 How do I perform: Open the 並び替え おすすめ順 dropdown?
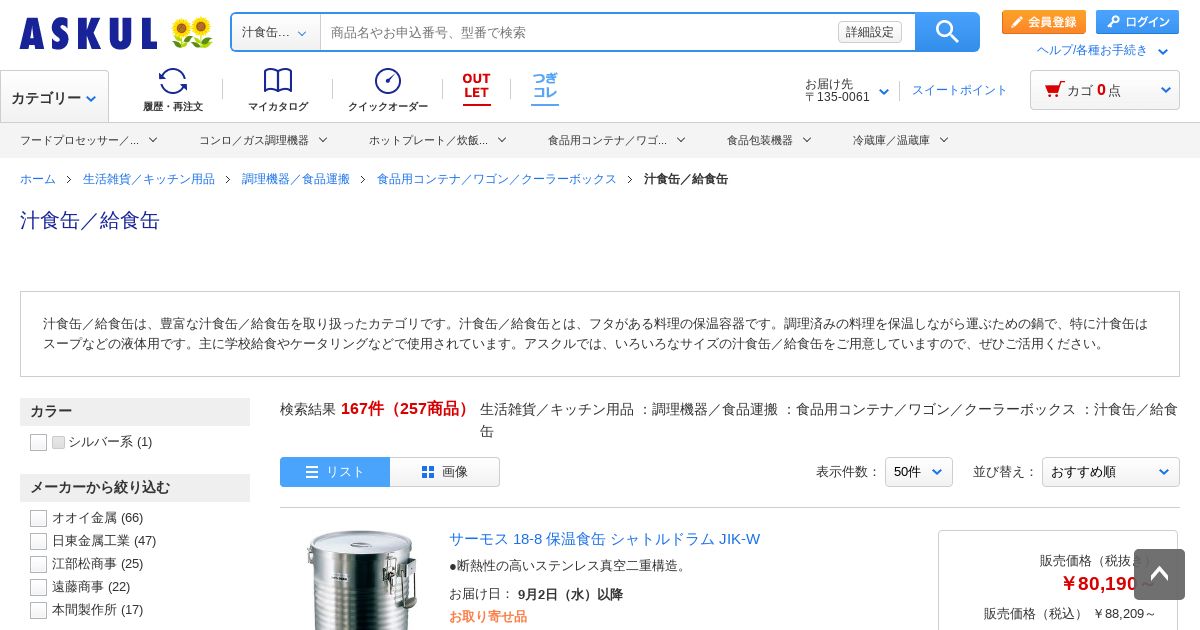1110,472
